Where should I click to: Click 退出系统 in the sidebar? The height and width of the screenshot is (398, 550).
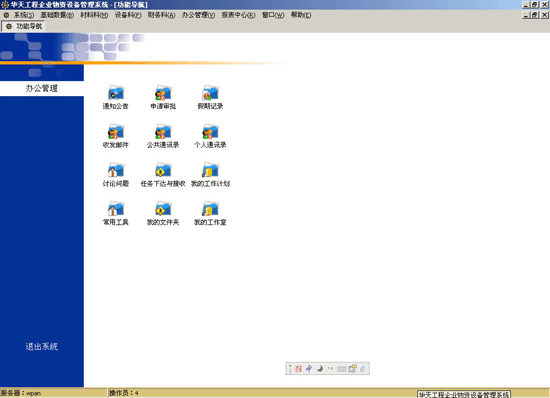[x=42, y=346]
